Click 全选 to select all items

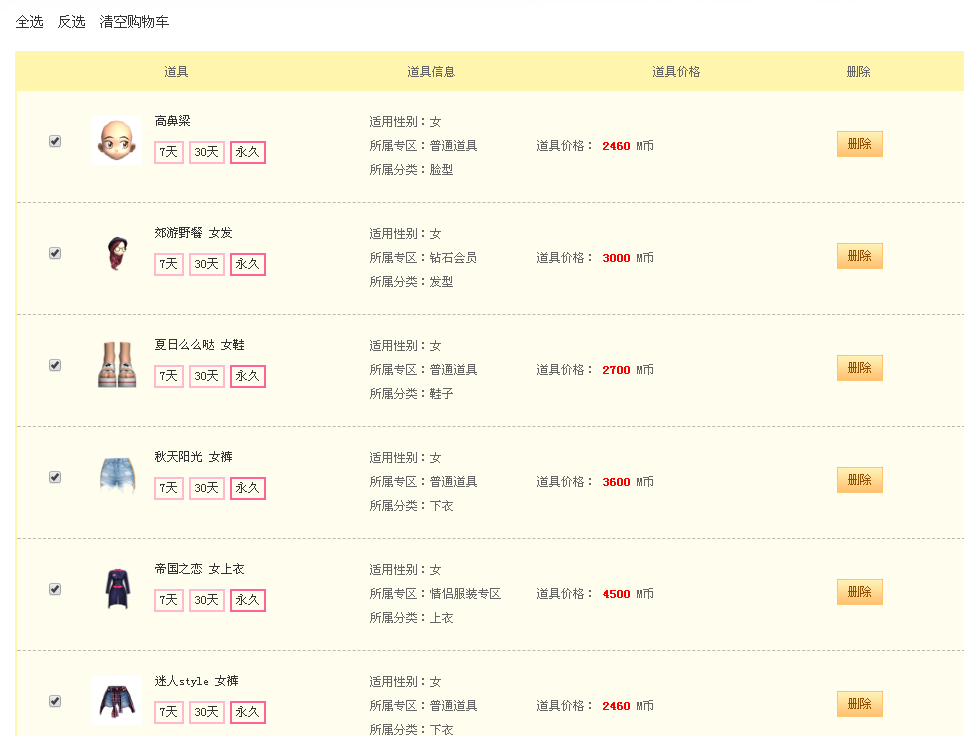point(30,22)
